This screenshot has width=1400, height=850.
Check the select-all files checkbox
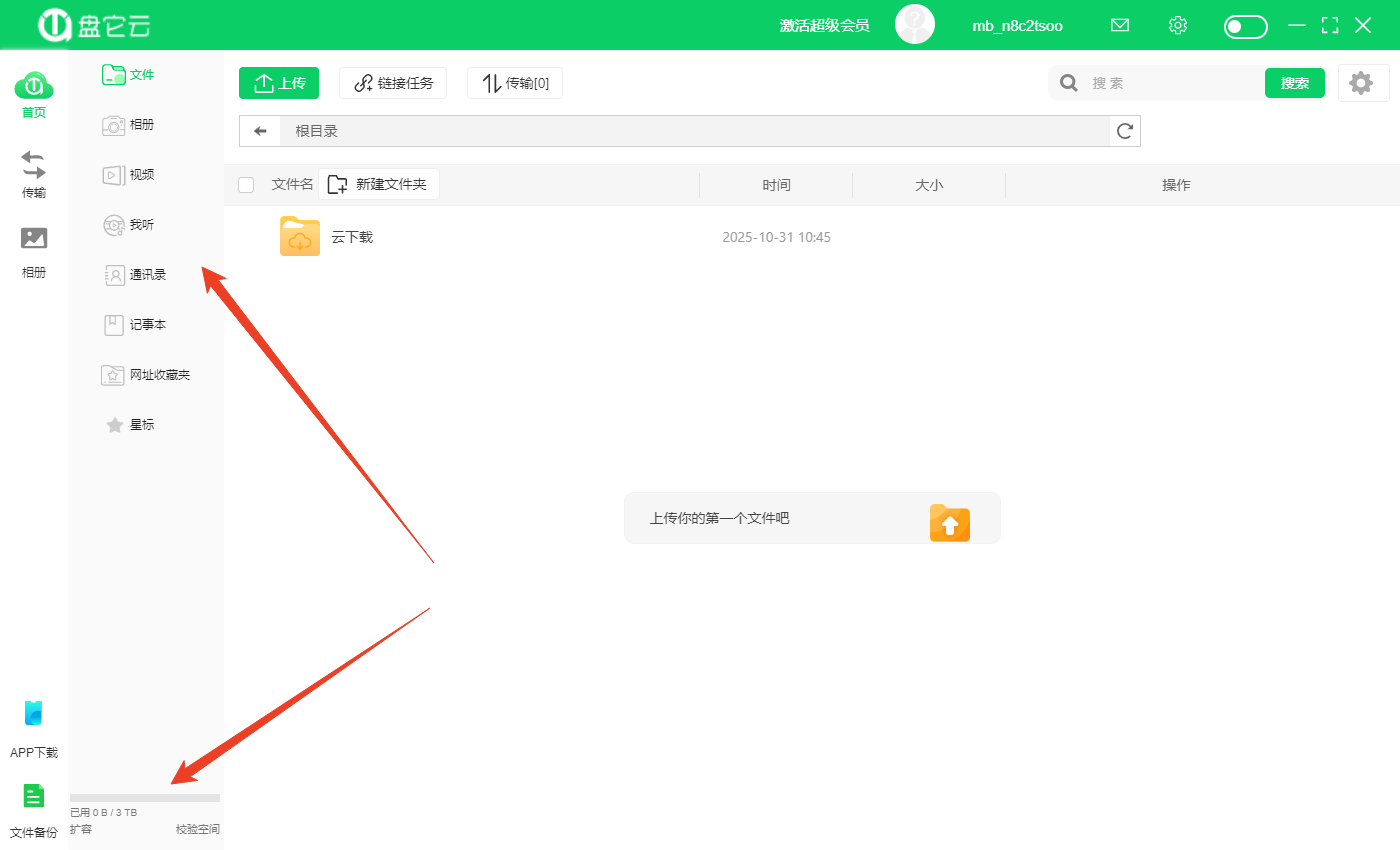click(246, 185)
